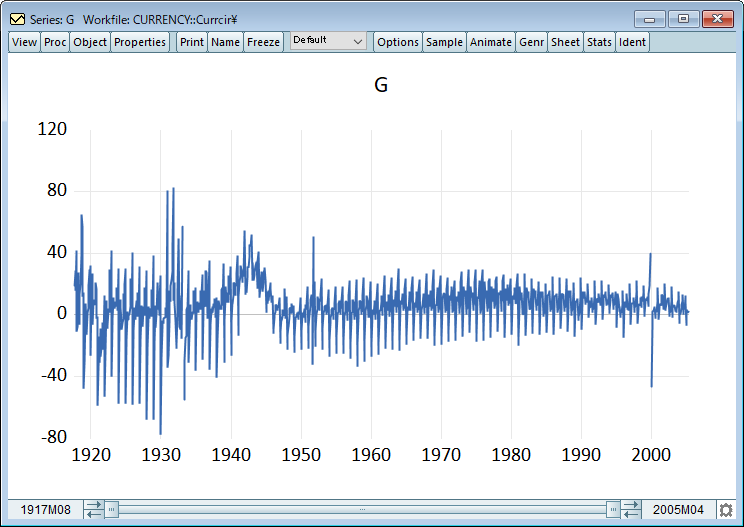Click the Sample button
Image resolution: width=744 pixels, height=527 pixels.
click(x=444, y=42)
